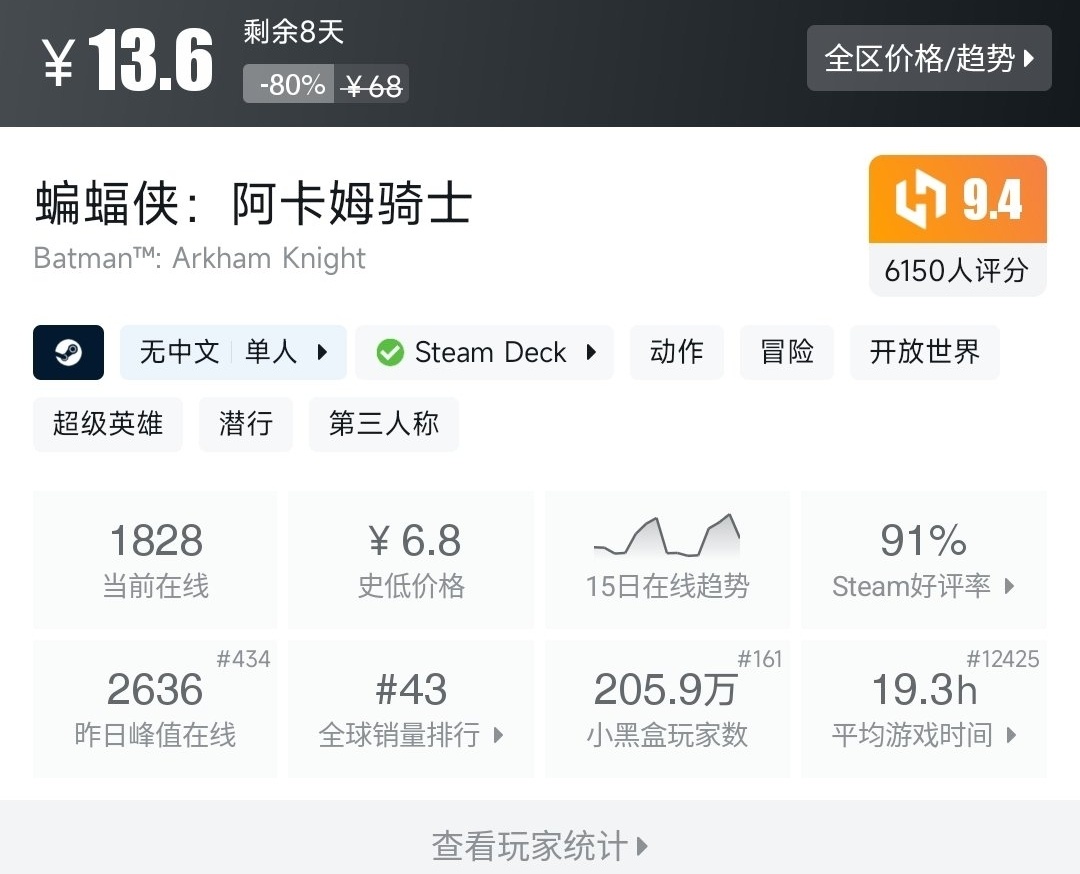Screen dimensions: 1080x874
Task: Expand the 无中文 单人 language info tag
Action: [x=233, y=353]
